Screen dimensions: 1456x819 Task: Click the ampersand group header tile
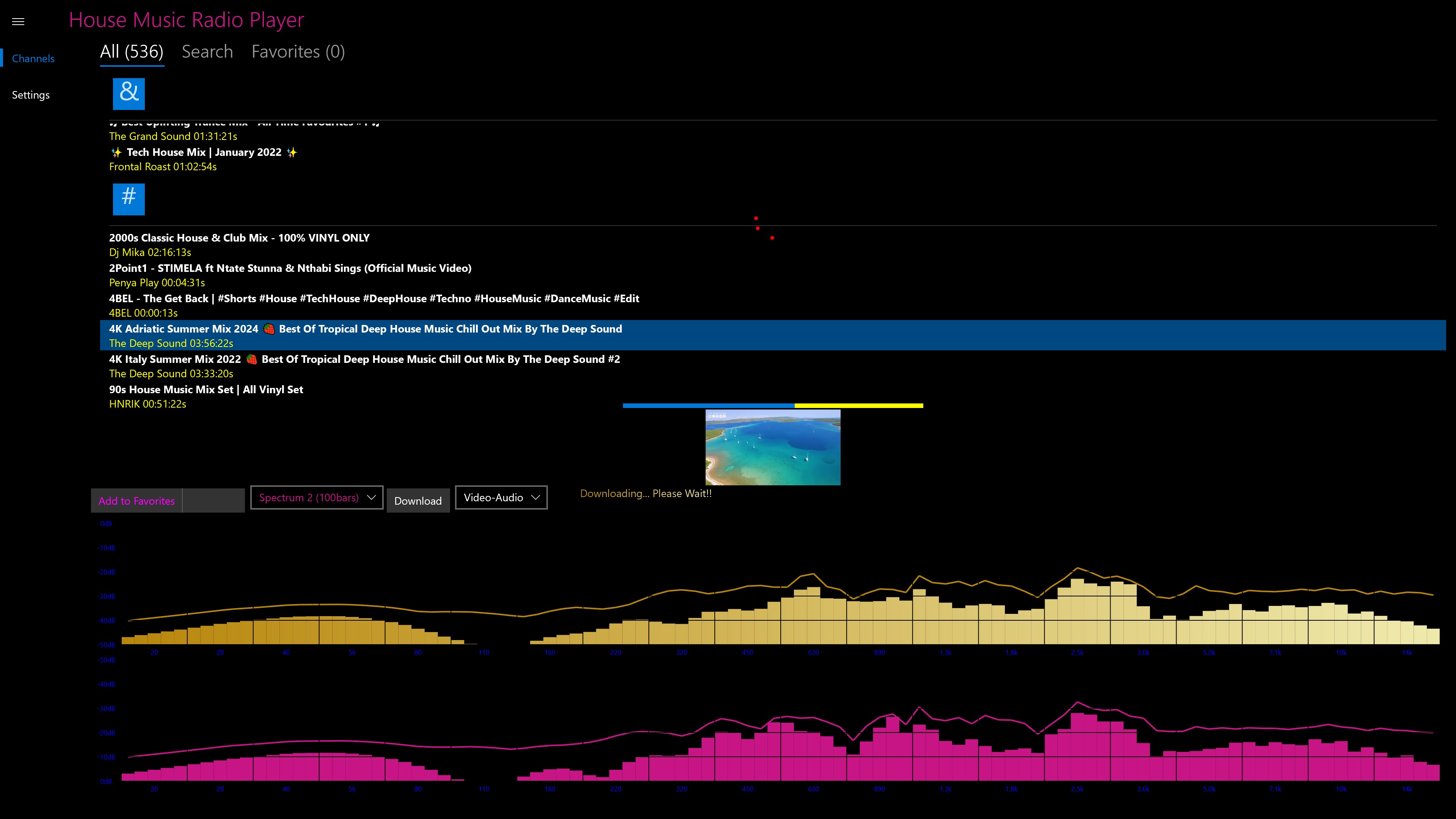(128, 94)
